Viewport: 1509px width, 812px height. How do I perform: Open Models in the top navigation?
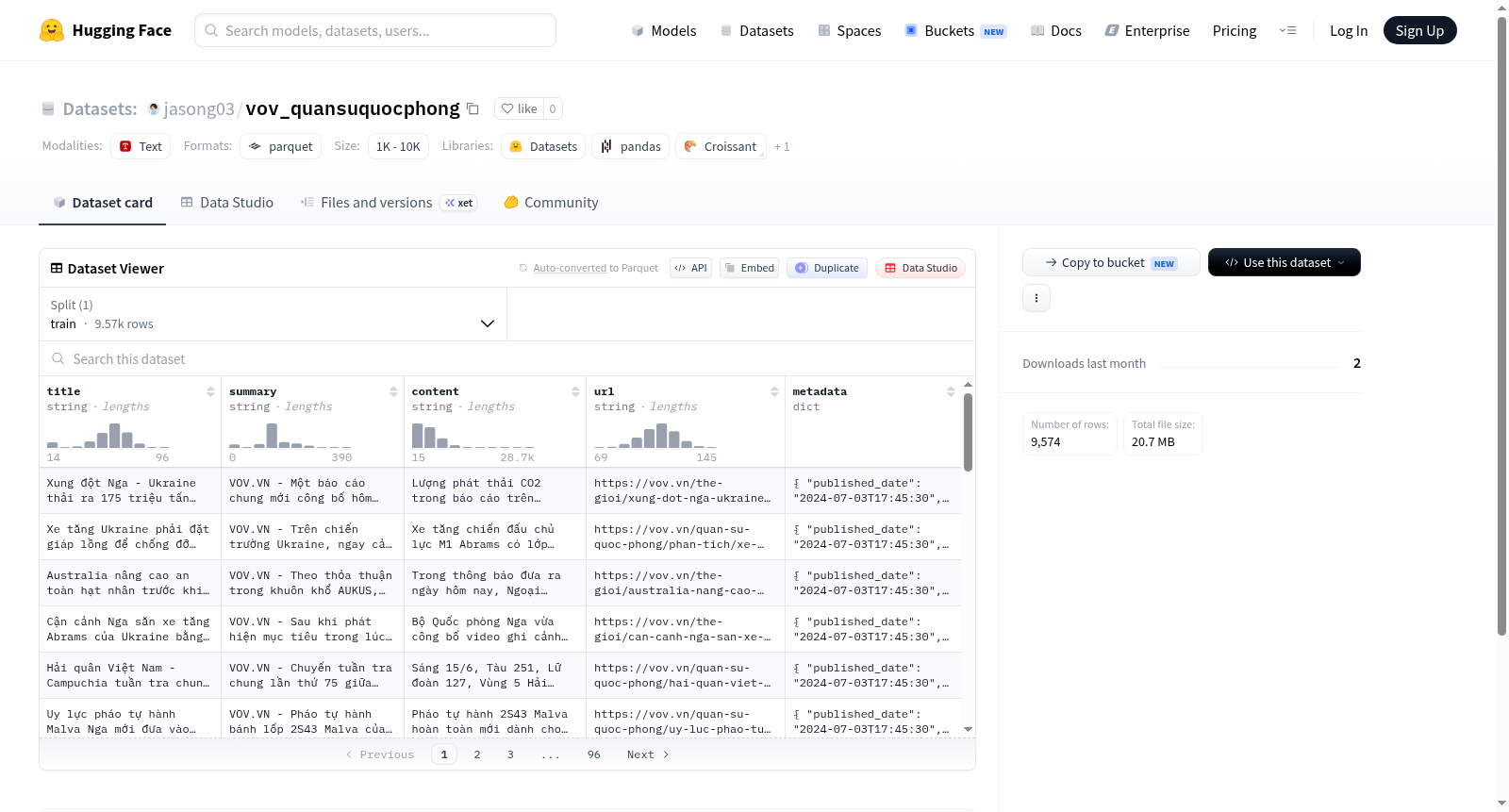click(x=663, y=30)
